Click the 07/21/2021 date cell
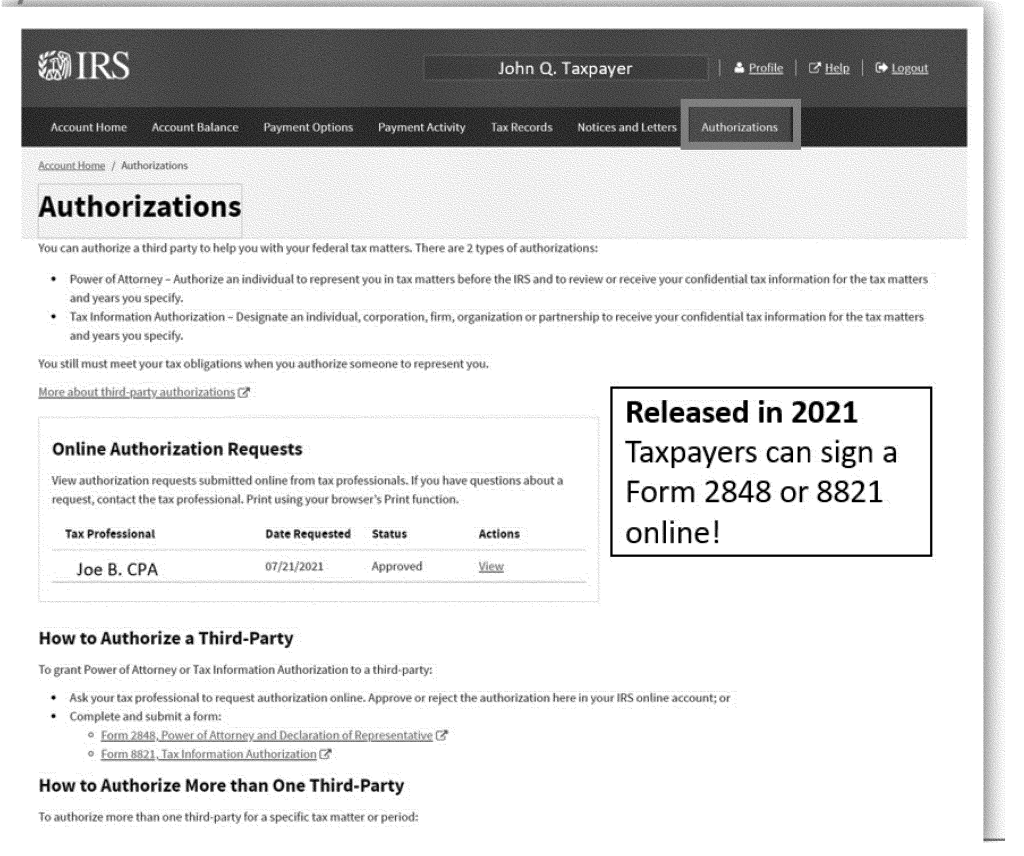 click(x=294, y=567)
